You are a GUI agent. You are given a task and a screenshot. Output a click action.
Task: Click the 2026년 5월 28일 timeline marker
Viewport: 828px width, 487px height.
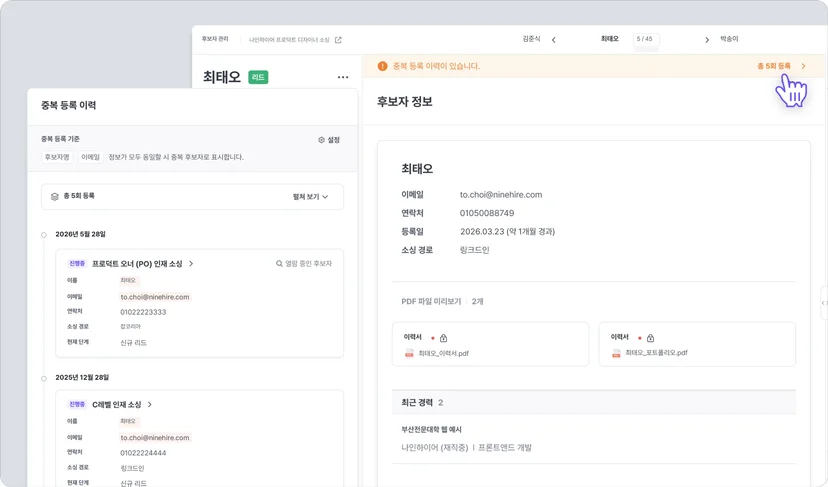44,235
